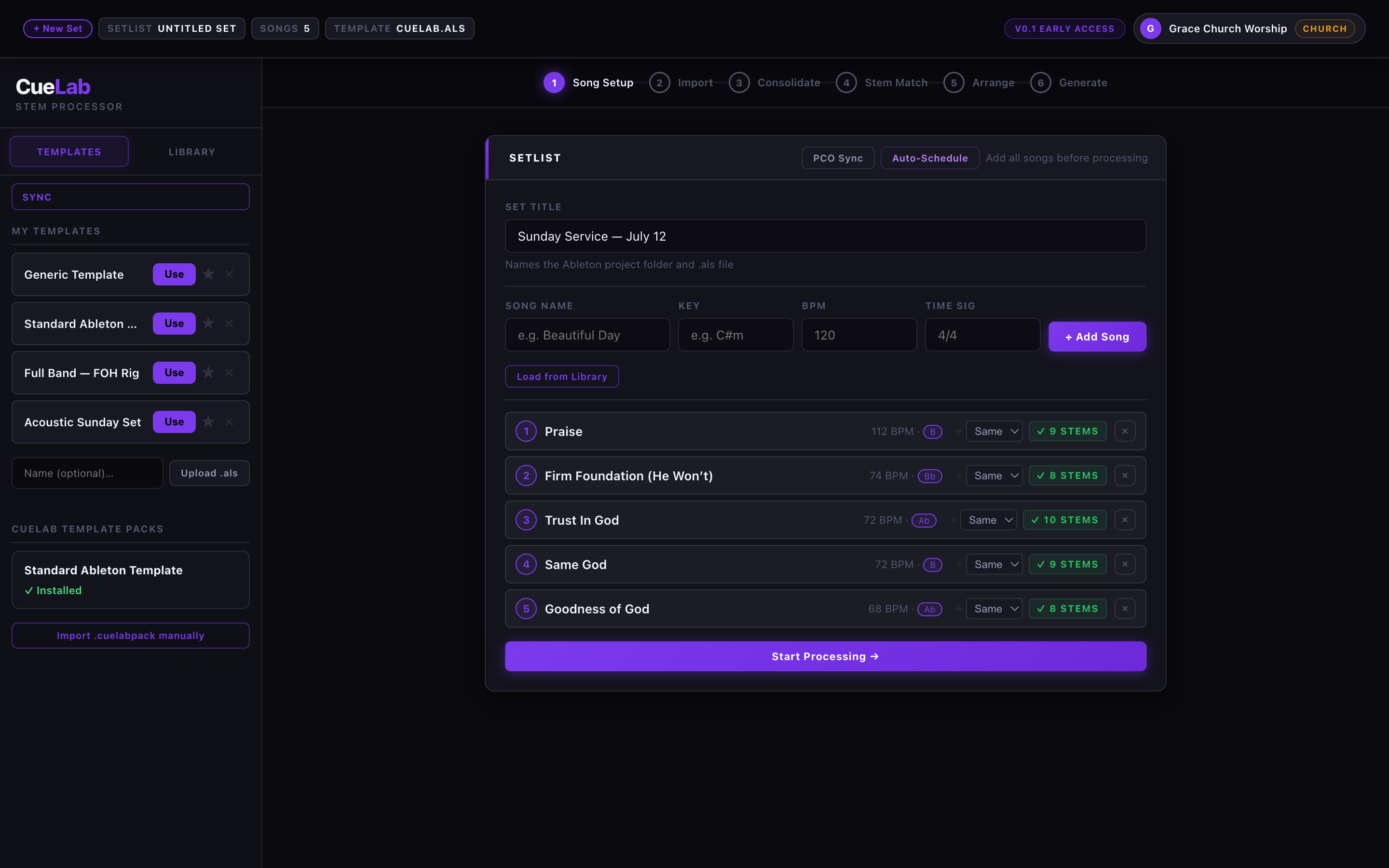Click the + New Set button
The height and width of the screenshot is (868, 1389).
coord(57,29)
